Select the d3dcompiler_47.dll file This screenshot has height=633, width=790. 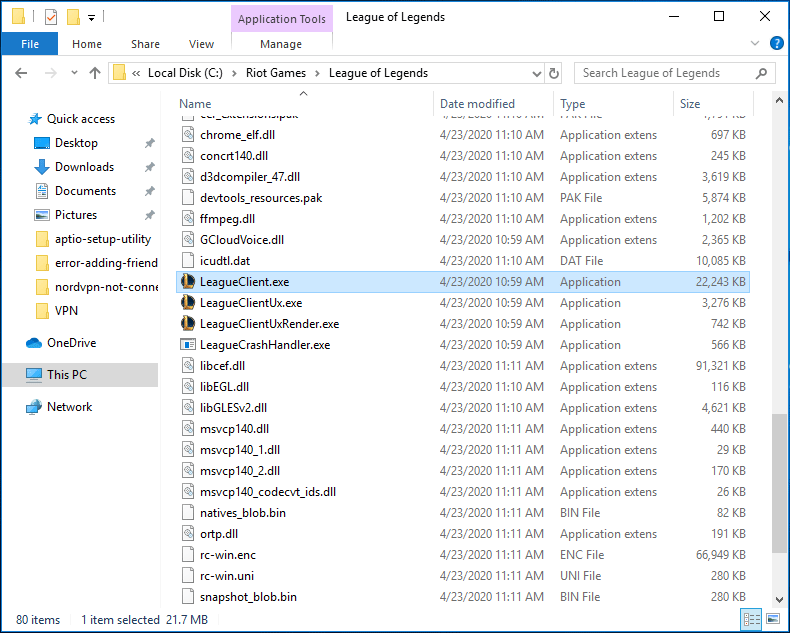coord(463,177)
